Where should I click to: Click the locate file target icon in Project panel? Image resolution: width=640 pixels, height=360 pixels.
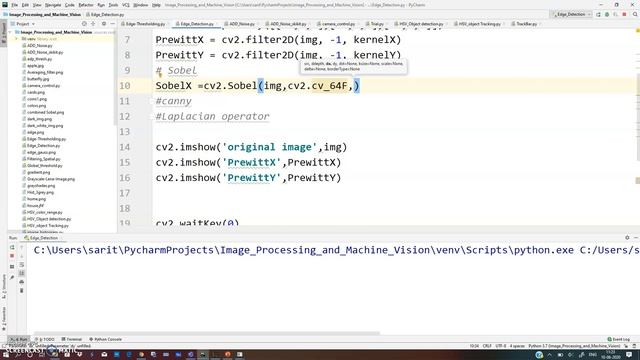[84, 24]
